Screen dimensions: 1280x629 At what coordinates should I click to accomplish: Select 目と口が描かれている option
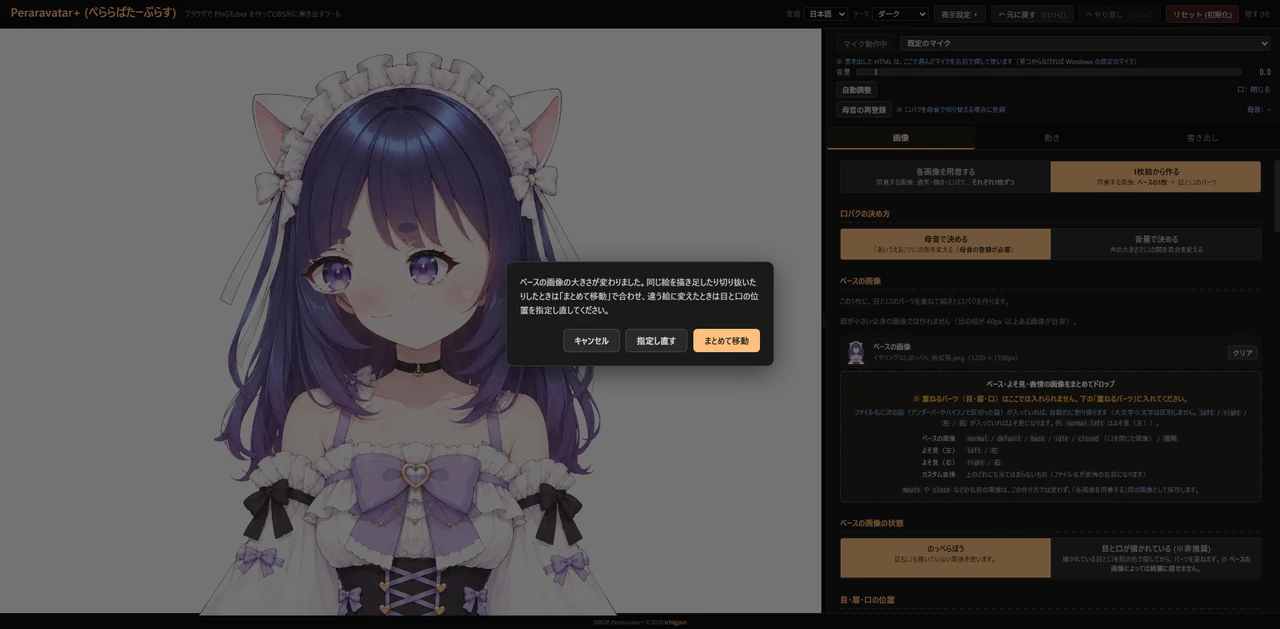coord(1156,557)
